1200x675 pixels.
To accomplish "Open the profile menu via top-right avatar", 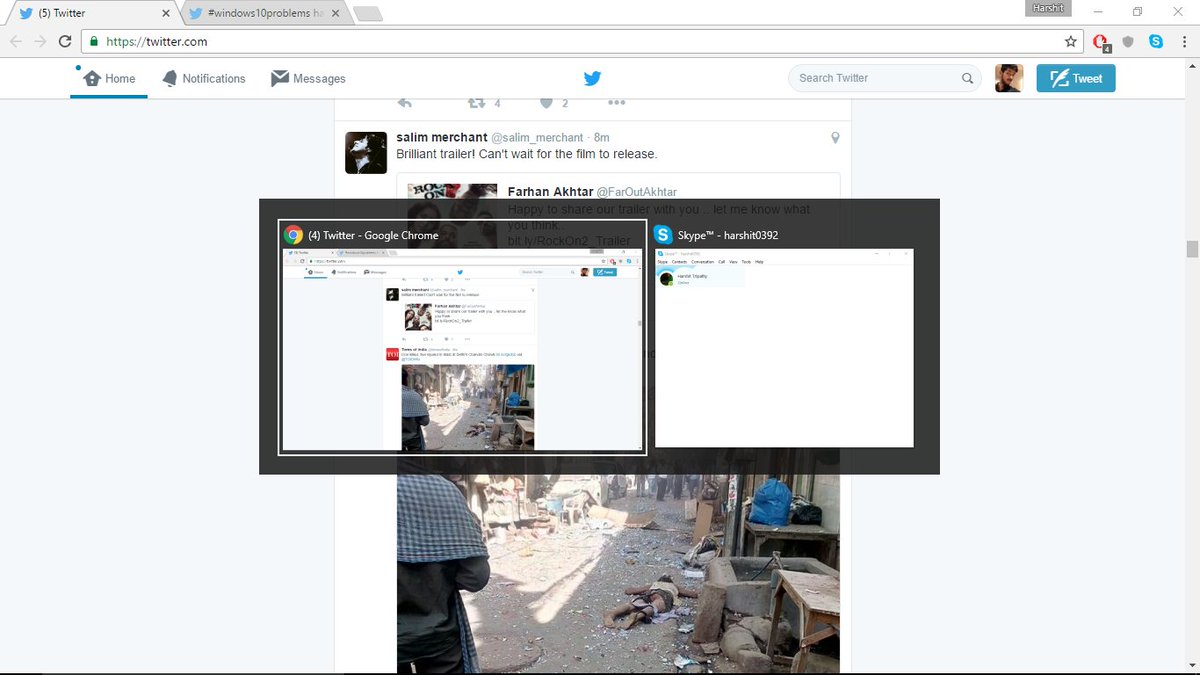I will pos(1009,78).
